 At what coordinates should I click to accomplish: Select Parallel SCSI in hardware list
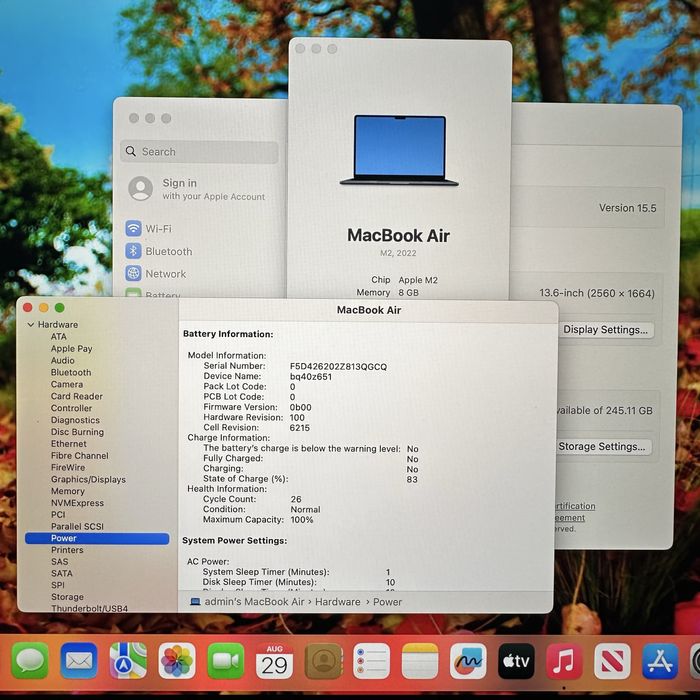point(77,526)
